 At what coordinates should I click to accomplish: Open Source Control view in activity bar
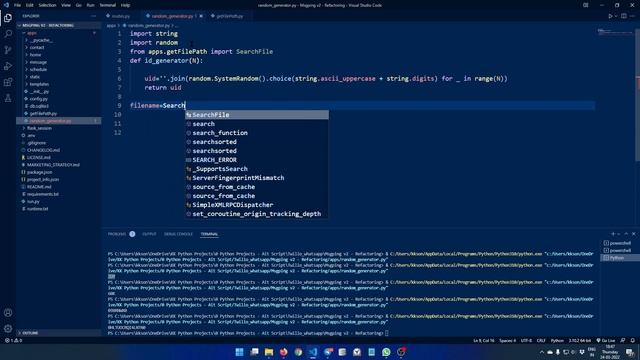[8, 50]
